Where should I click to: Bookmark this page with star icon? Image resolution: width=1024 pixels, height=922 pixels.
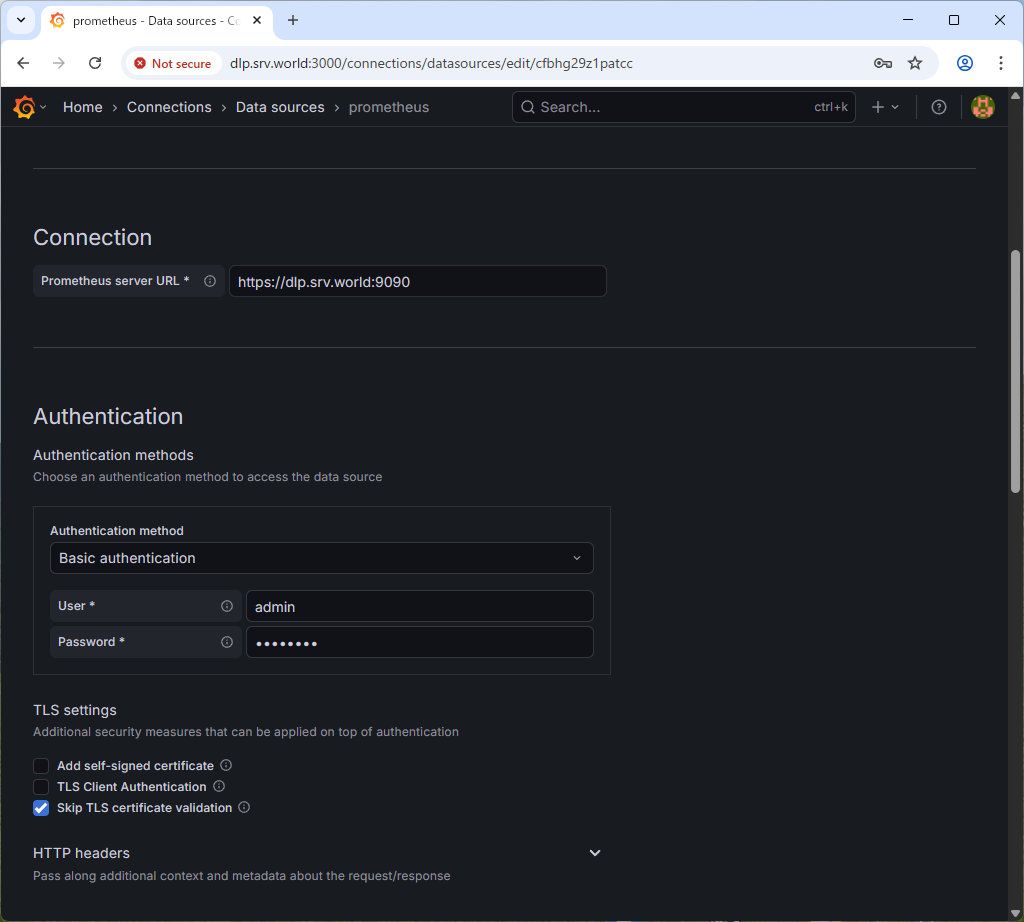point(915,63)
